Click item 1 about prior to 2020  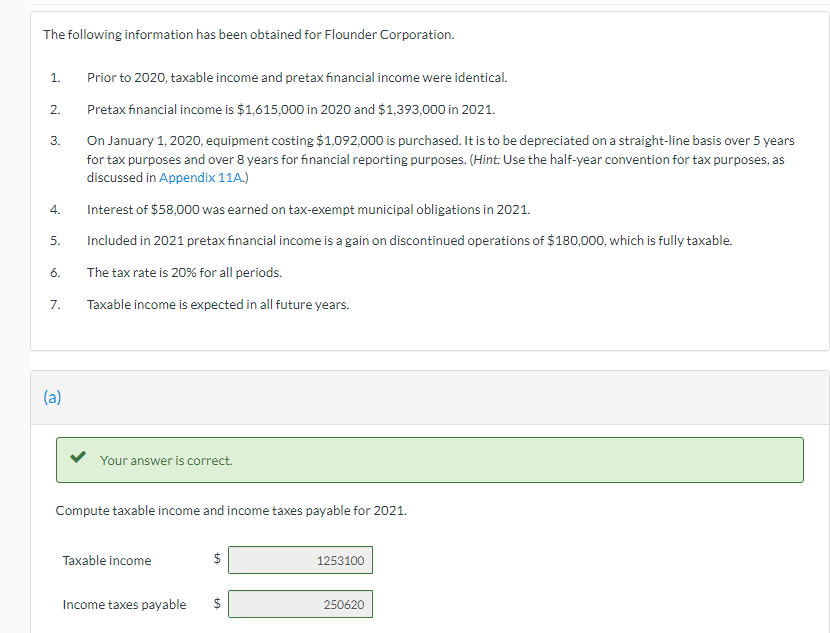(x=297, y=78)
